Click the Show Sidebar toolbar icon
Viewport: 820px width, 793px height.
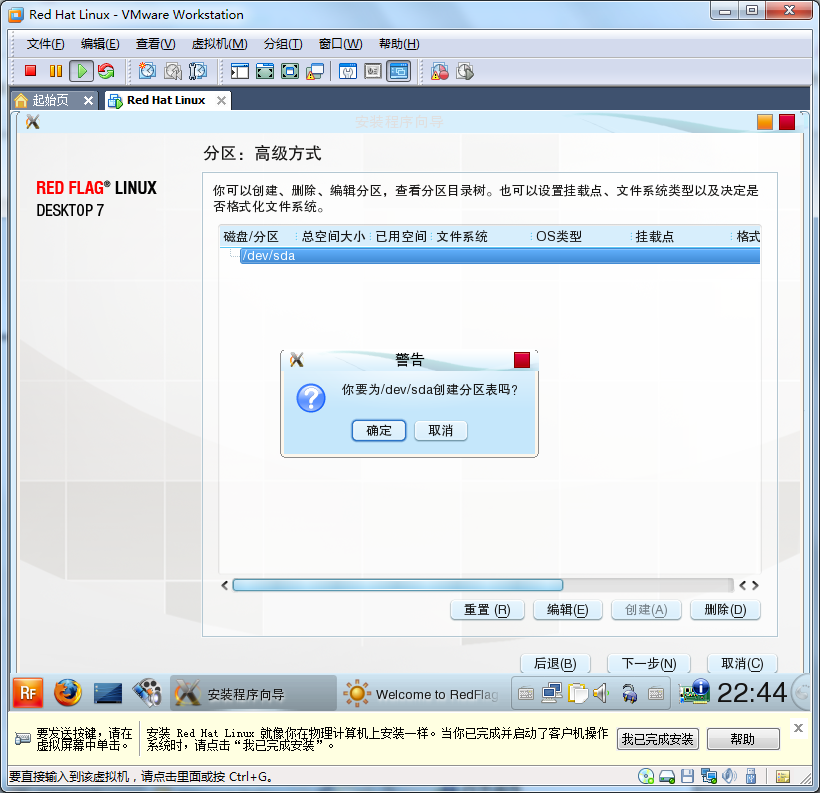pos(240,71)
